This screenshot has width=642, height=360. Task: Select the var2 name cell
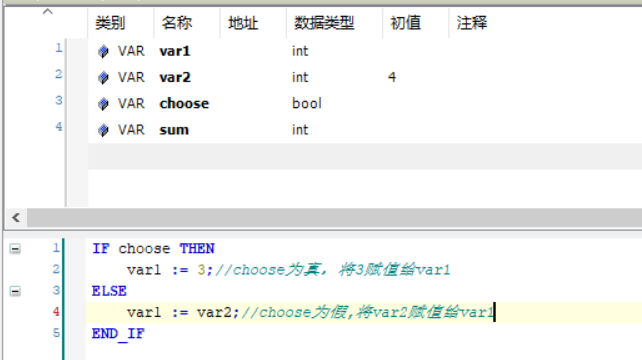(175, 77)
